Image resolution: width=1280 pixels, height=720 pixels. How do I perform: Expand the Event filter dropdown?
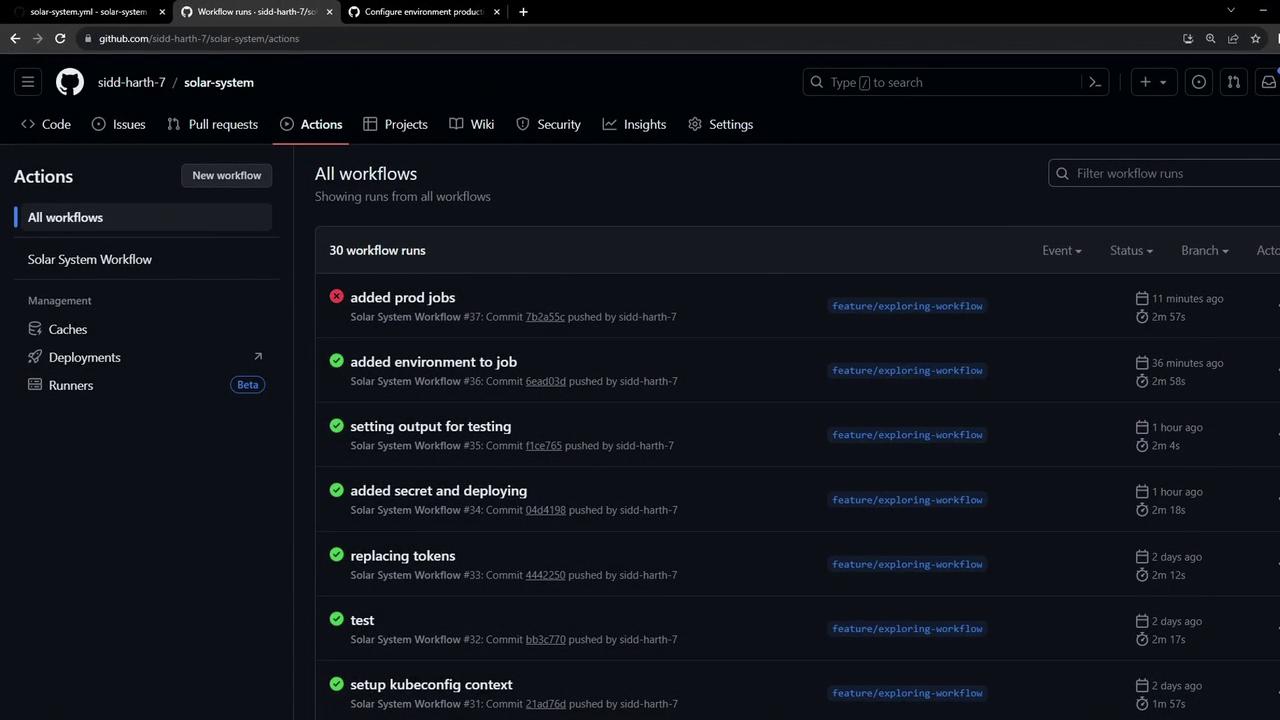pos(1061,250)
